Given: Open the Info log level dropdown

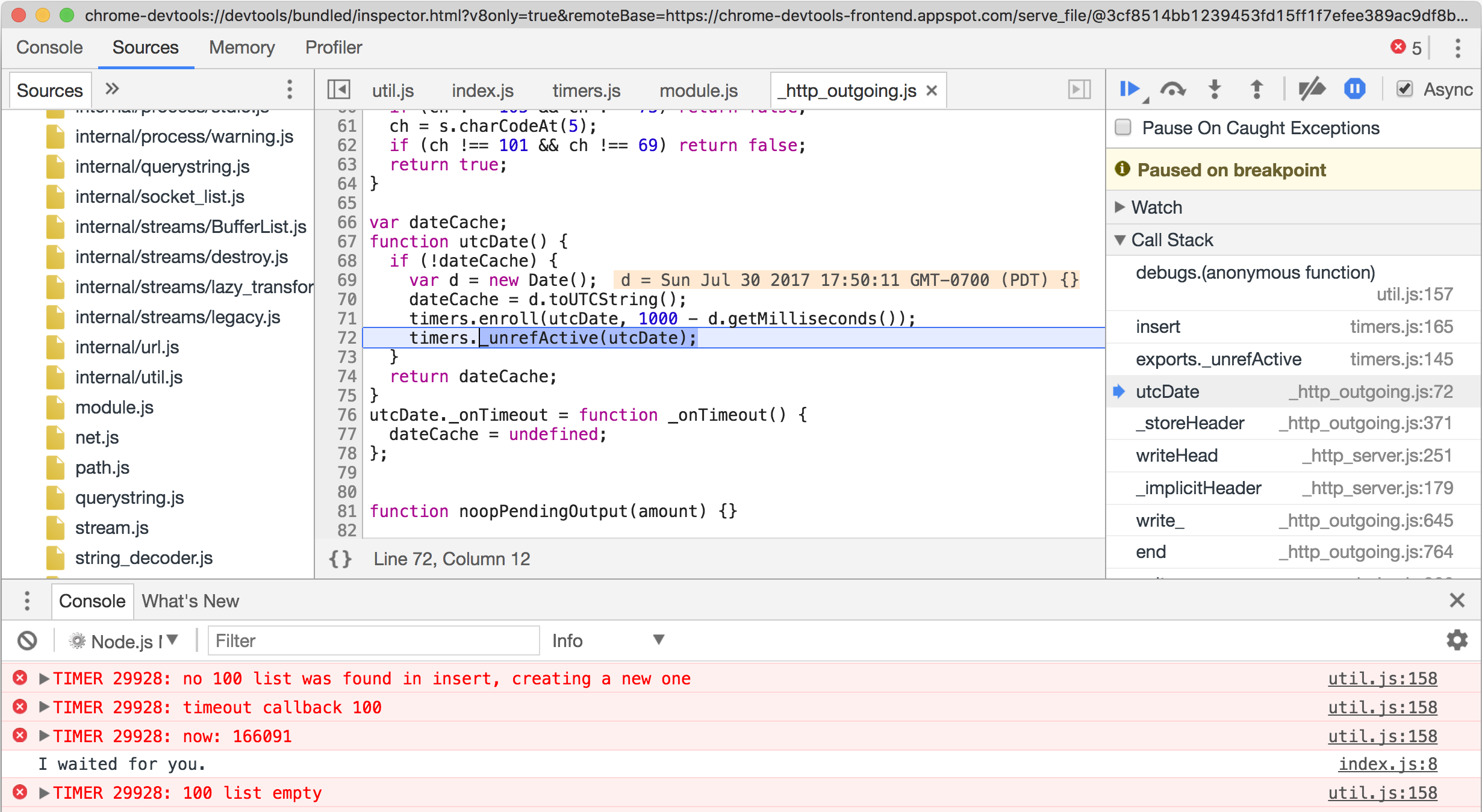Looking at the screenshot, I should point(608,640).
